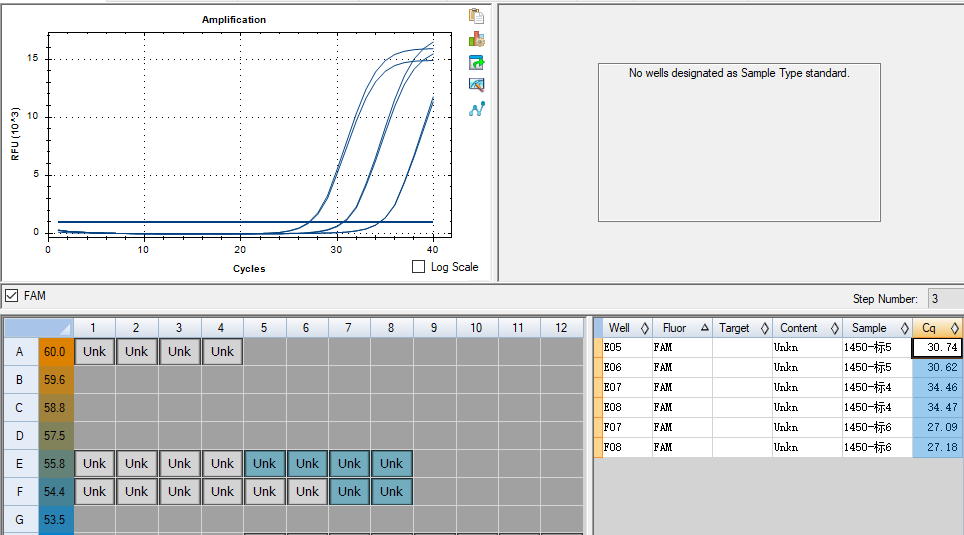This screenshot has width=964, height=535.
Task: Select well F5 Unk in plate
Action: pos(264,491)
